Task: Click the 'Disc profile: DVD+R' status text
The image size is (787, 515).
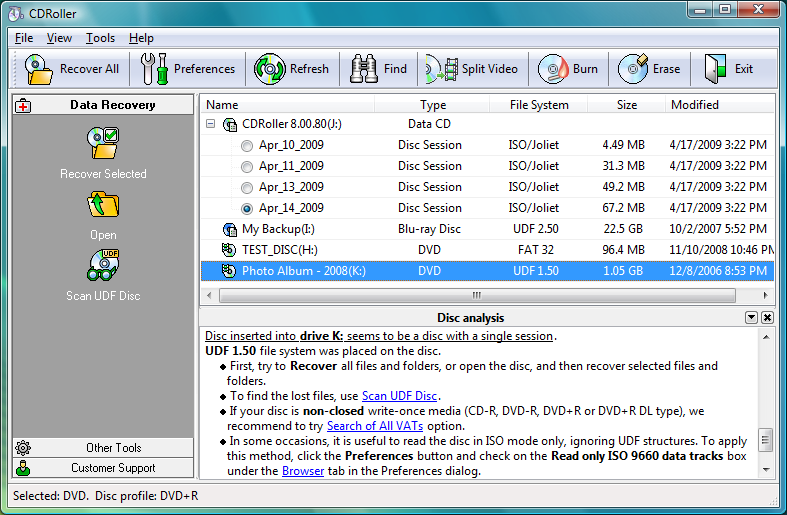Action: (x=147, y=496)
